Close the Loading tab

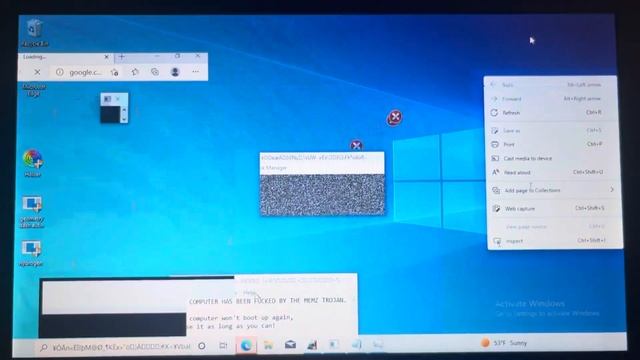pos(107,57)
